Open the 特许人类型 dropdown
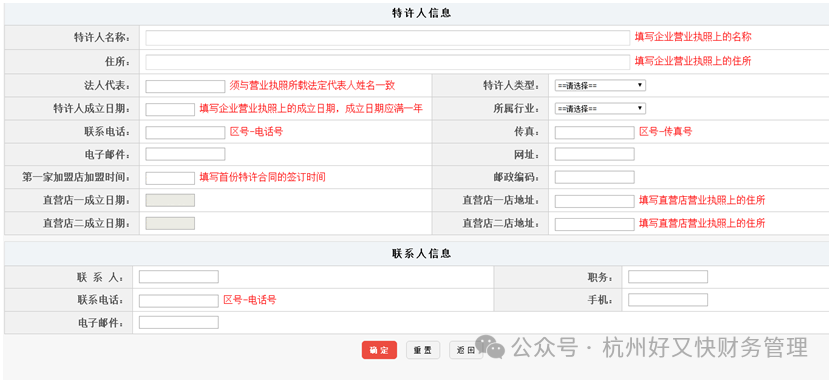This screenshot has height=380, width=834. pyautogui.click(x=600, y=85)
